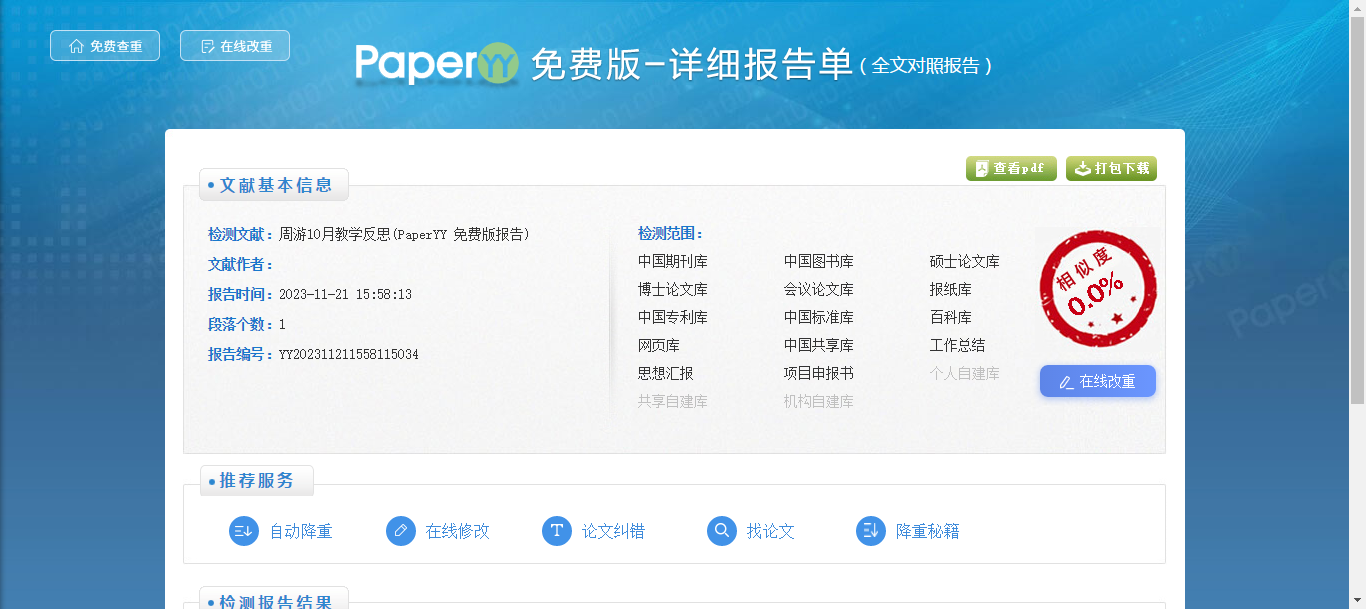This screenshot has height=609, width=1366.
Task: Open the 在线修改 pencil icon
Action: point(401,531)
